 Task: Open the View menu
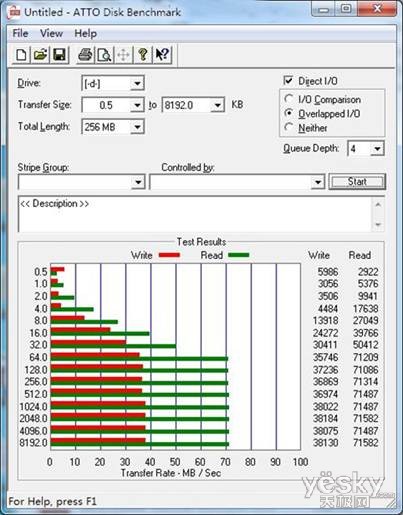pos(51,33)
